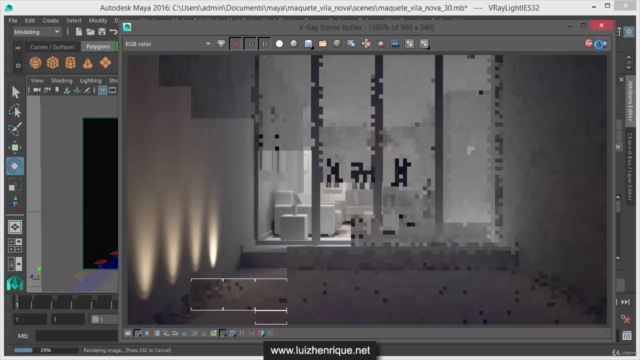
Task: Click the Open Scene folder icon
Action: [90, 32]
